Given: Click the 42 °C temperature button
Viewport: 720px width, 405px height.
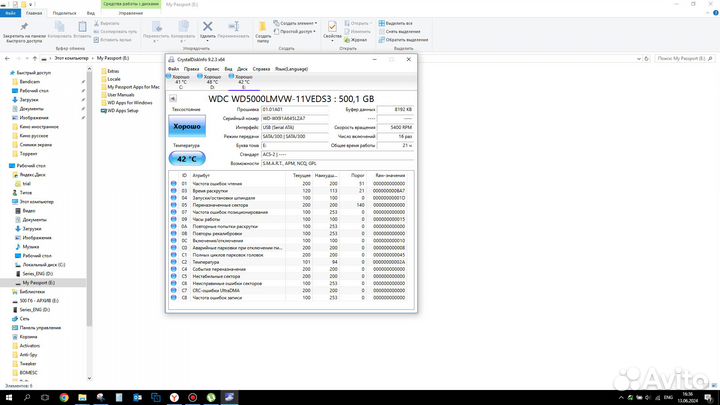Looking at the screenshot, I should (x=187, y=158).
